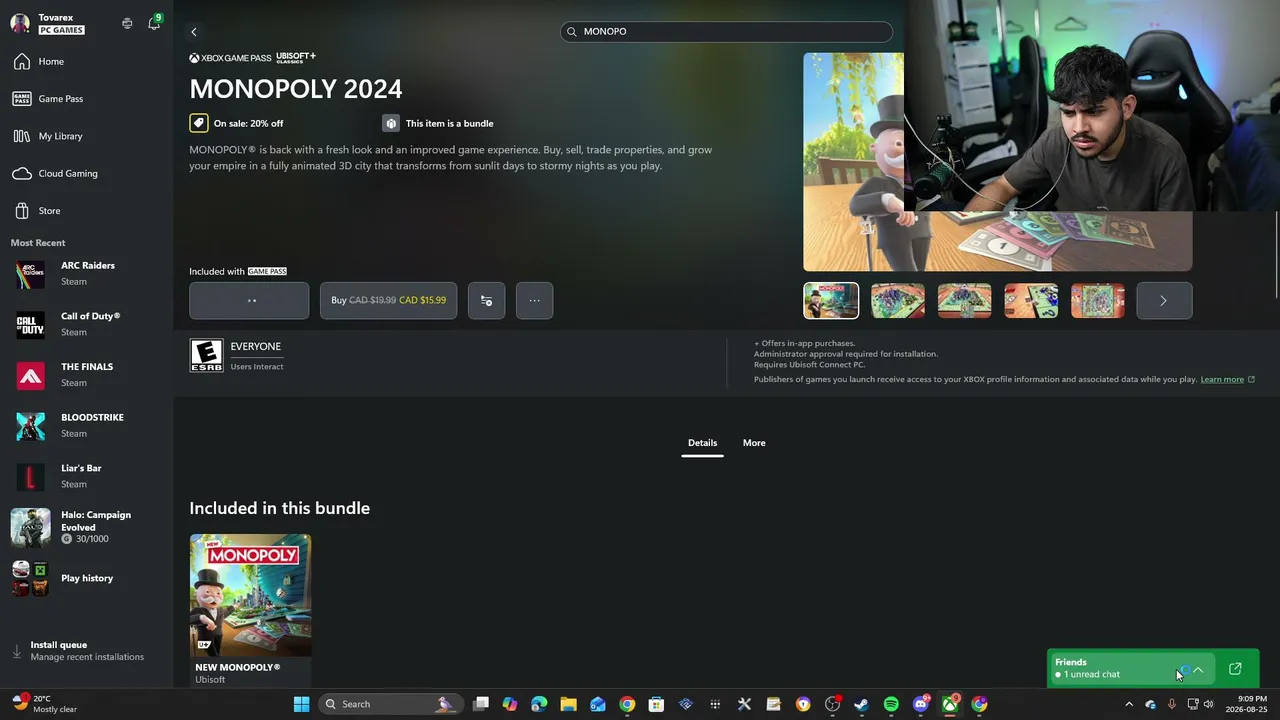The width and height of the screenshot is (1280, 720).
Task: Open the notifications bell
Action: pos(154,23)
